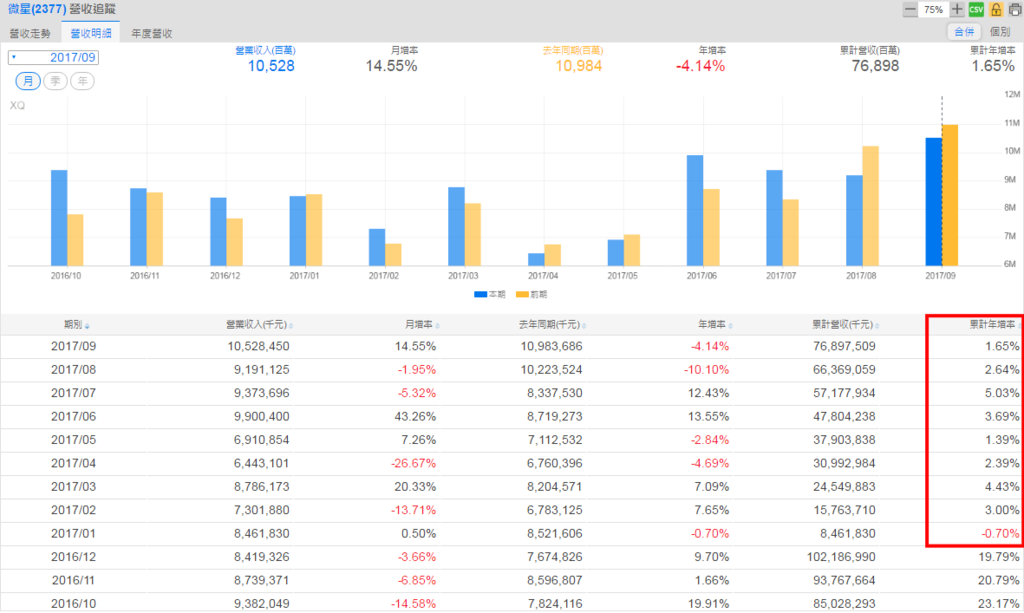This screenshot has width=1024, height=613.
Task: Click the yellow padlock icon
Action: [996, 10]
